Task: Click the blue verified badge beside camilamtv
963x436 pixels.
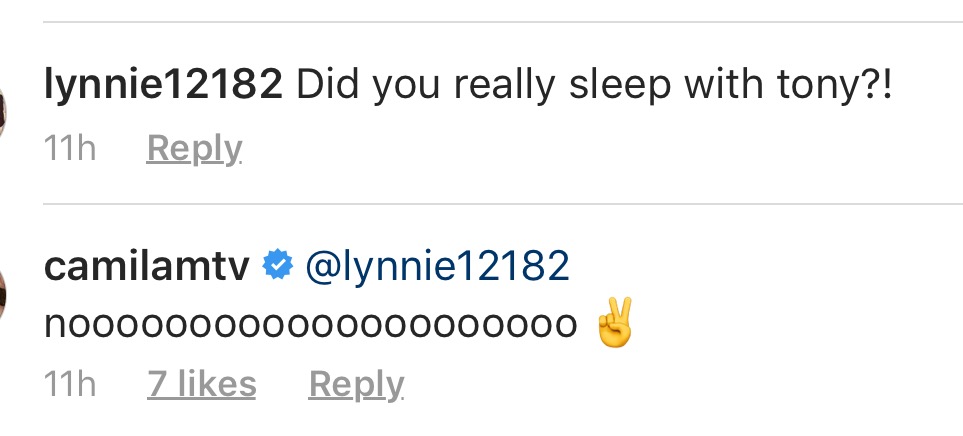Action: click(278, 265)
